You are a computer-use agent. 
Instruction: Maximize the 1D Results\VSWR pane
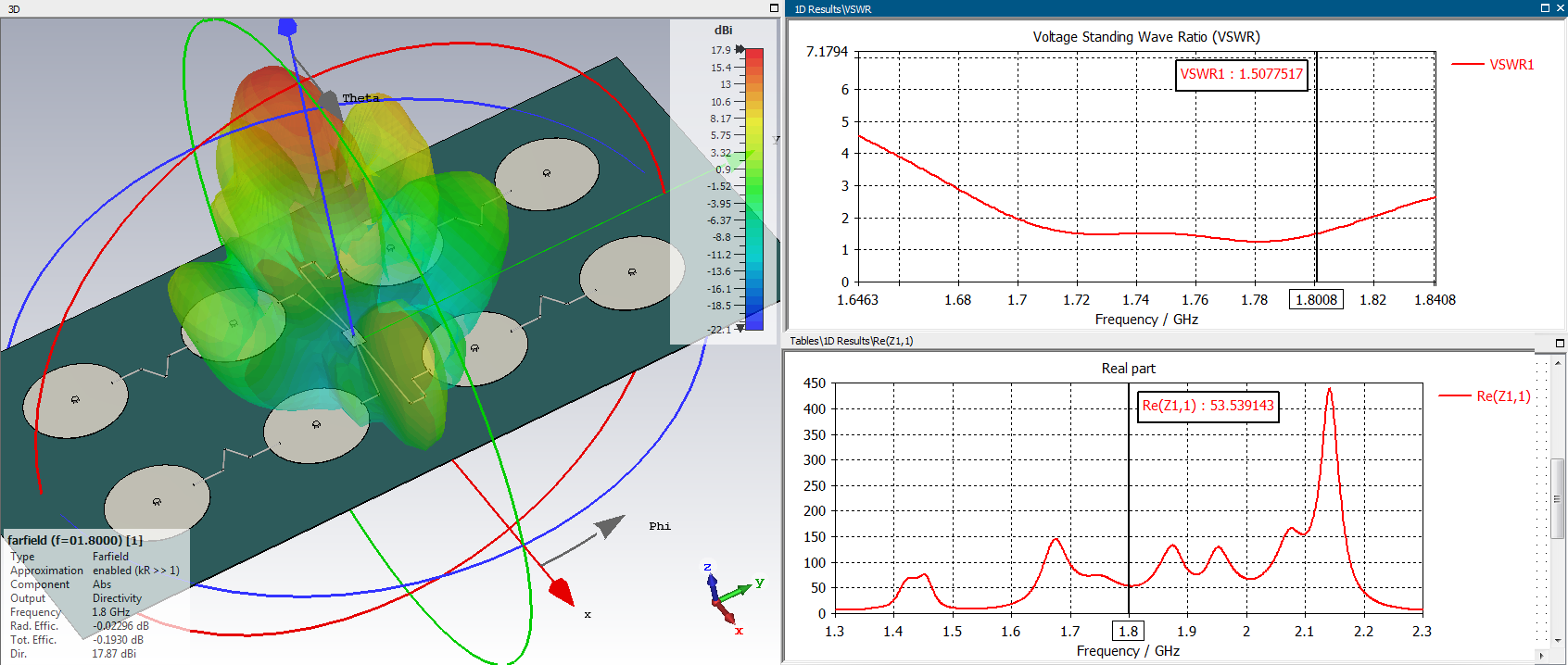[1545, 8]
